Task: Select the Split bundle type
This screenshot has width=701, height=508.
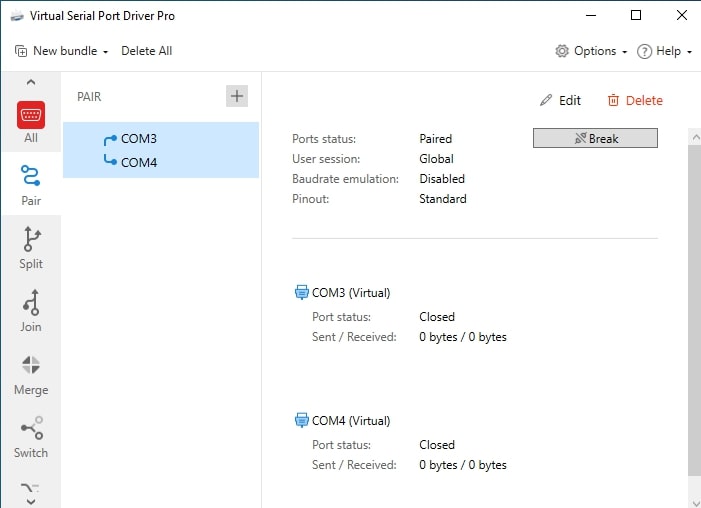Action: click(31, 248)
